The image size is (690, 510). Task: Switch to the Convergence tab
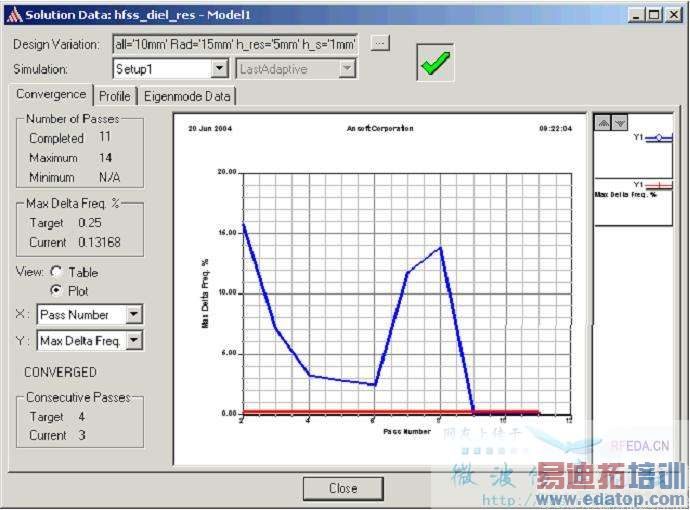[x=51, y=95]
